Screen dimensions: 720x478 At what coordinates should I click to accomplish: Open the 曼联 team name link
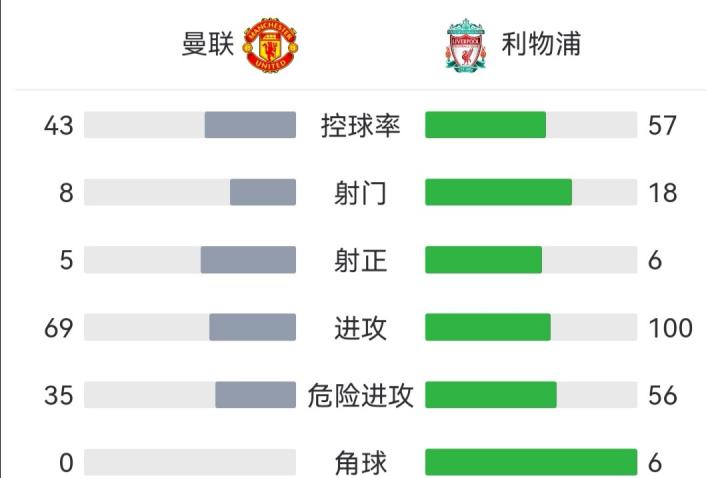[207, 45]
